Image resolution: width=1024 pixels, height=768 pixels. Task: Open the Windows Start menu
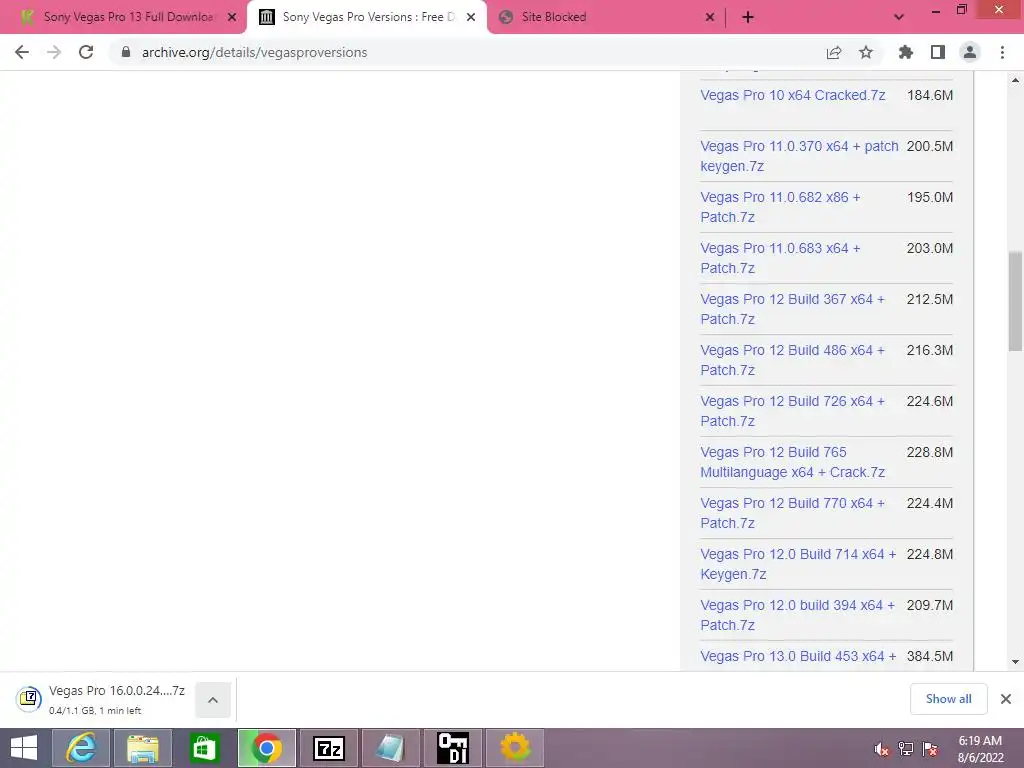(24, 748)
